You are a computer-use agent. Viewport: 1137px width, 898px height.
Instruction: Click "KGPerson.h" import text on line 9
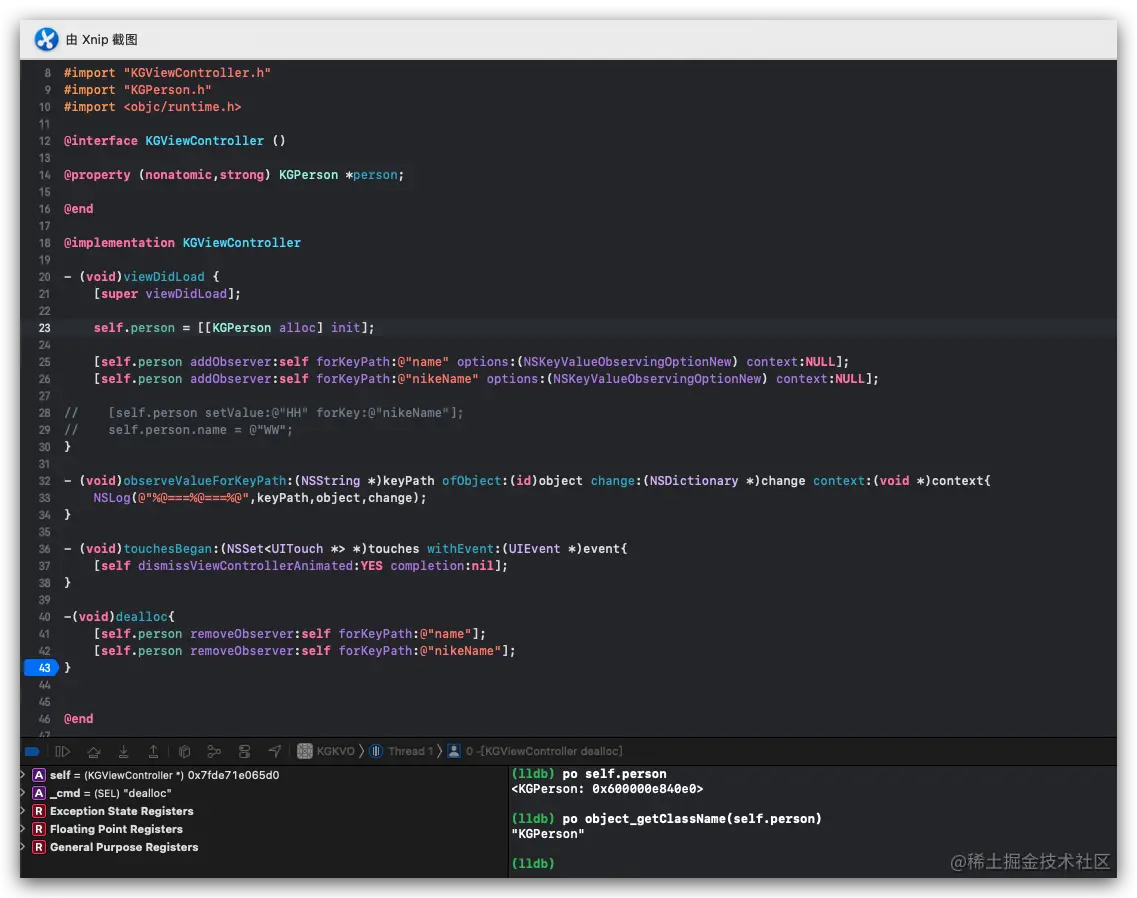click(x=168, y=89)
